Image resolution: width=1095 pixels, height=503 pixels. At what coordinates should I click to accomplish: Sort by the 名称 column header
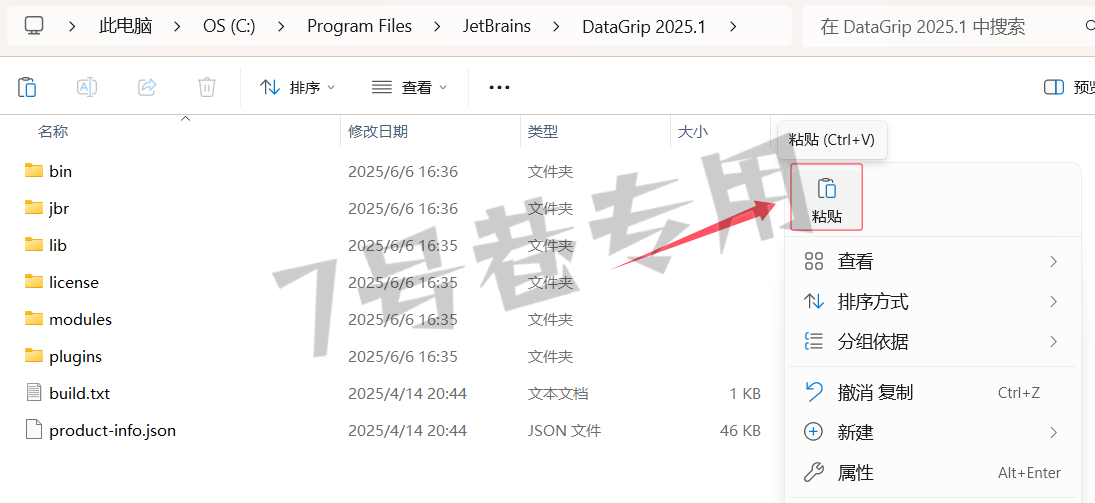coord(53,131)
